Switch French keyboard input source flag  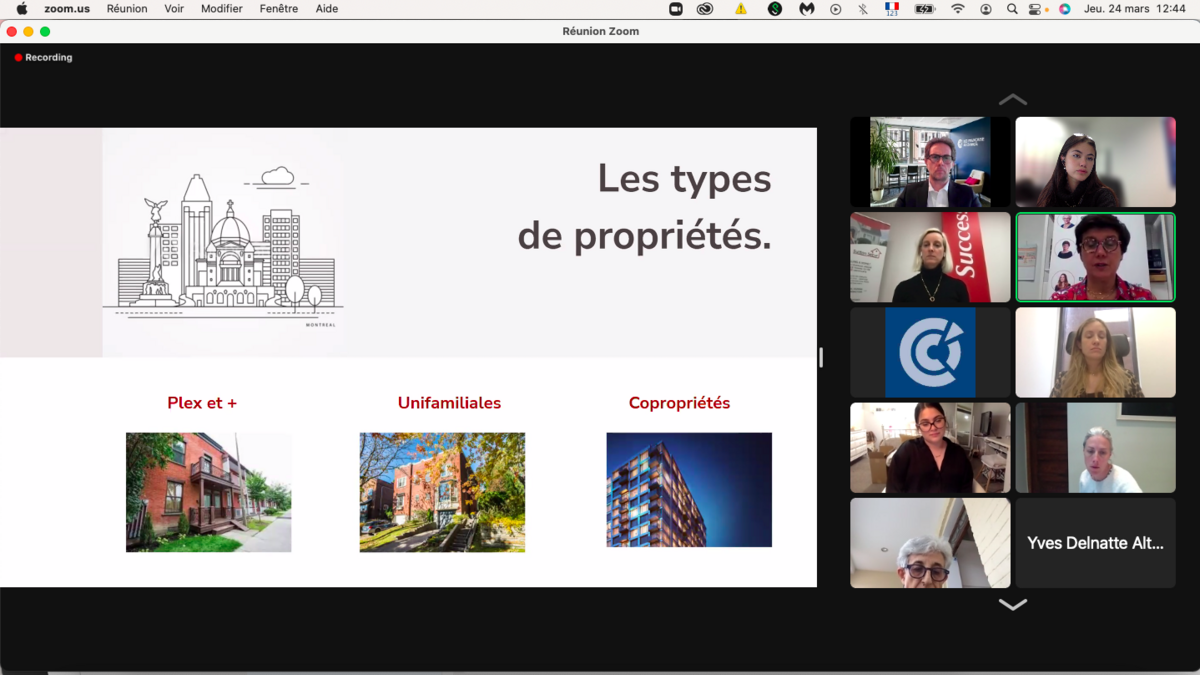point(891,9)
